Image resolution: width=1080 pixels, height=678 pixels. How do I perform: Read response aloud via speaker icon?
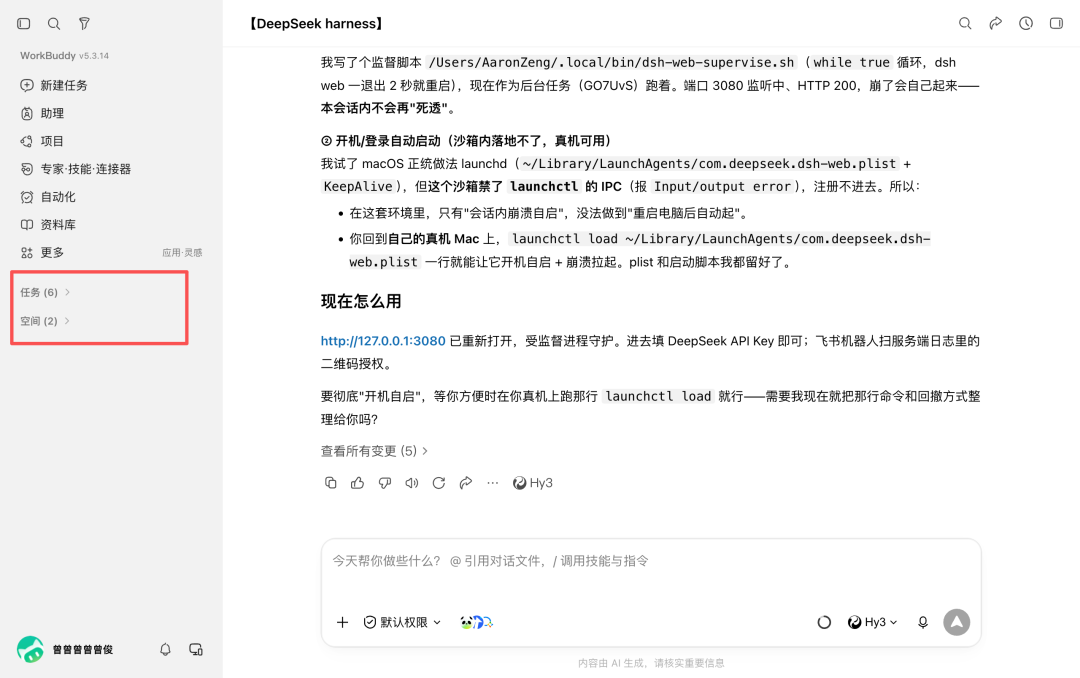(412, 483)
